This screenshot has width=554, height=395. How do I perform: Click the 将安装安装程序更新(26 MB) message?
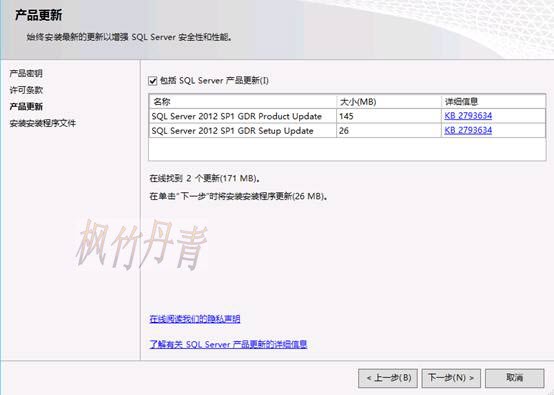pos(238,196)
